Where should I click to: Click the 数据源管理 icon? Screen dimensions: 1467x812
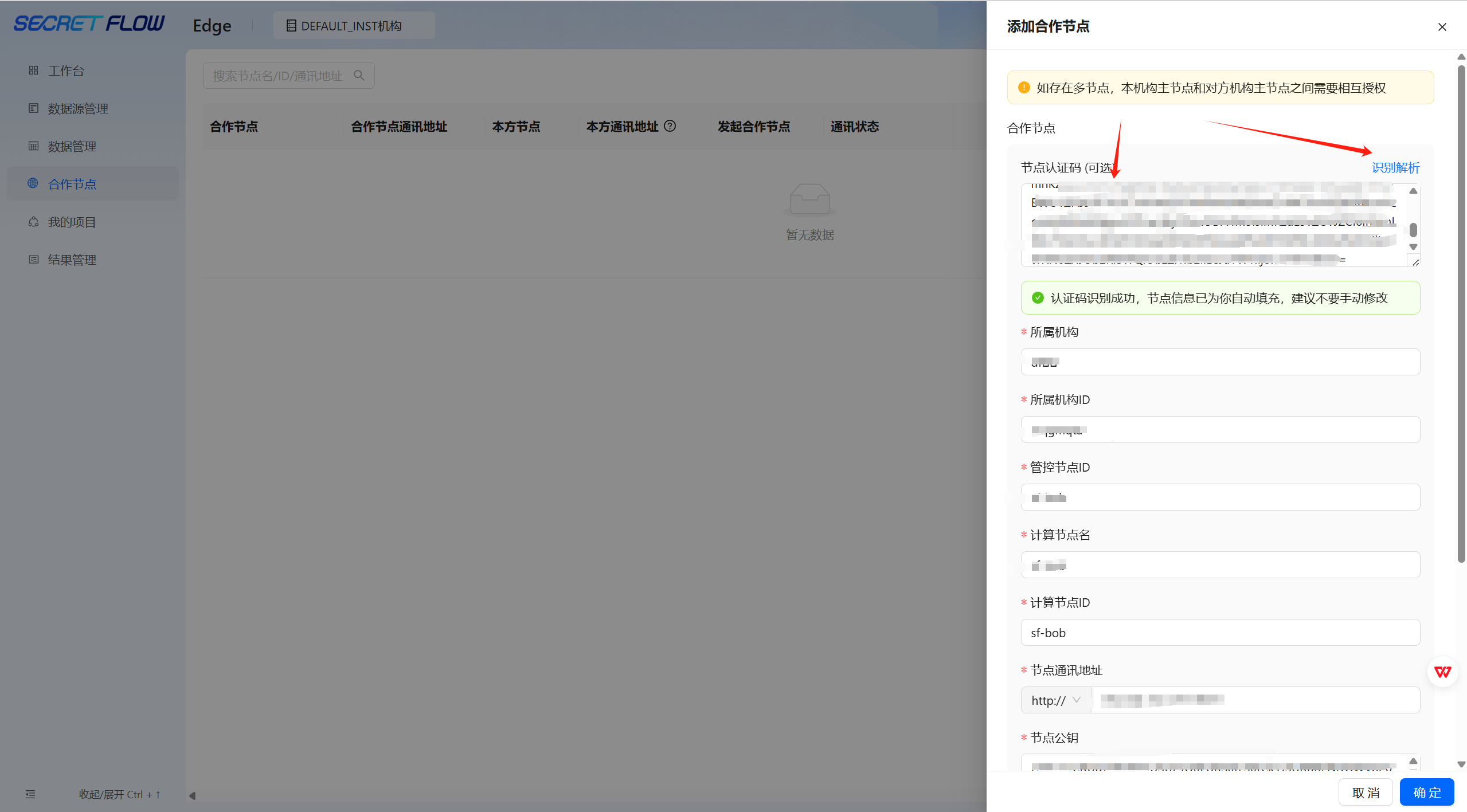[33, 108]
